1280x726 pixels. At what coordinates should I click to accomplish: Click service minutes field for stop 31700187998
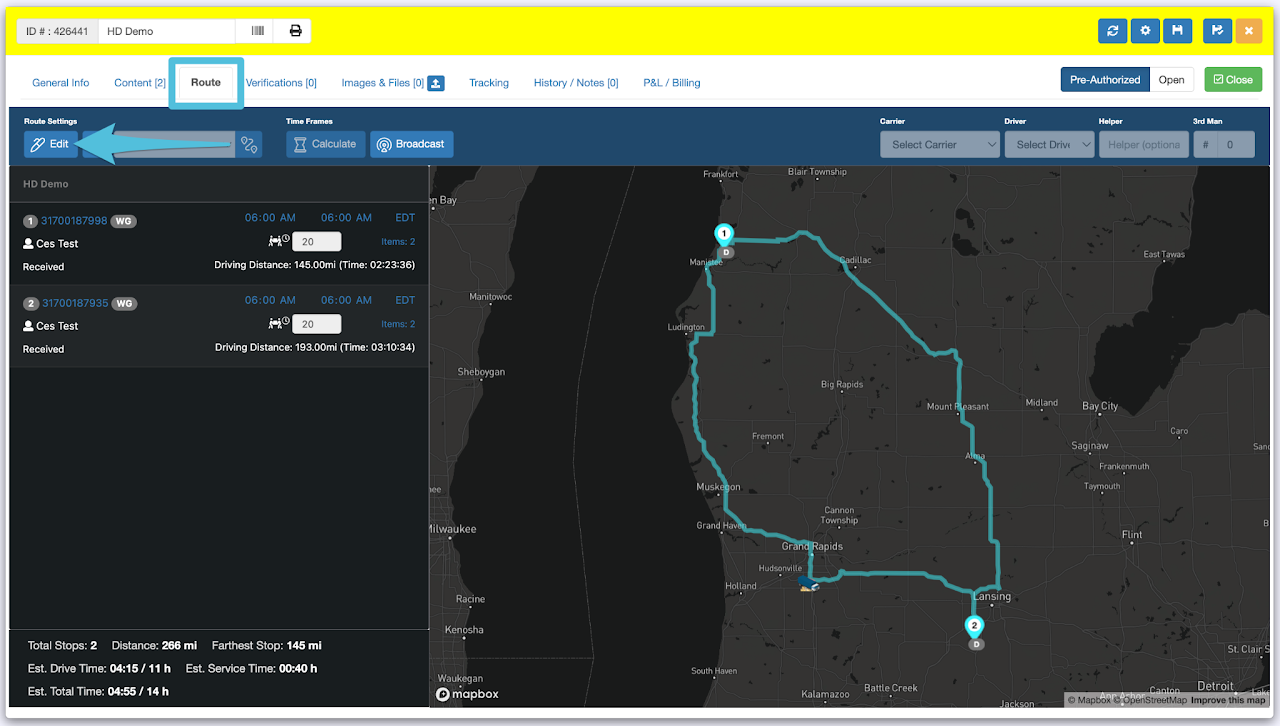316,241
